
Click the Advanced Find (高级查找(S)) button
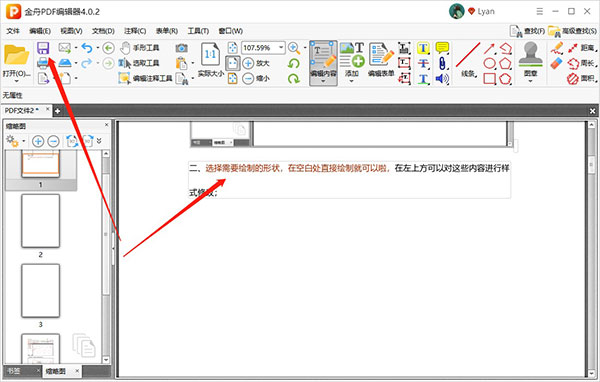572,31
